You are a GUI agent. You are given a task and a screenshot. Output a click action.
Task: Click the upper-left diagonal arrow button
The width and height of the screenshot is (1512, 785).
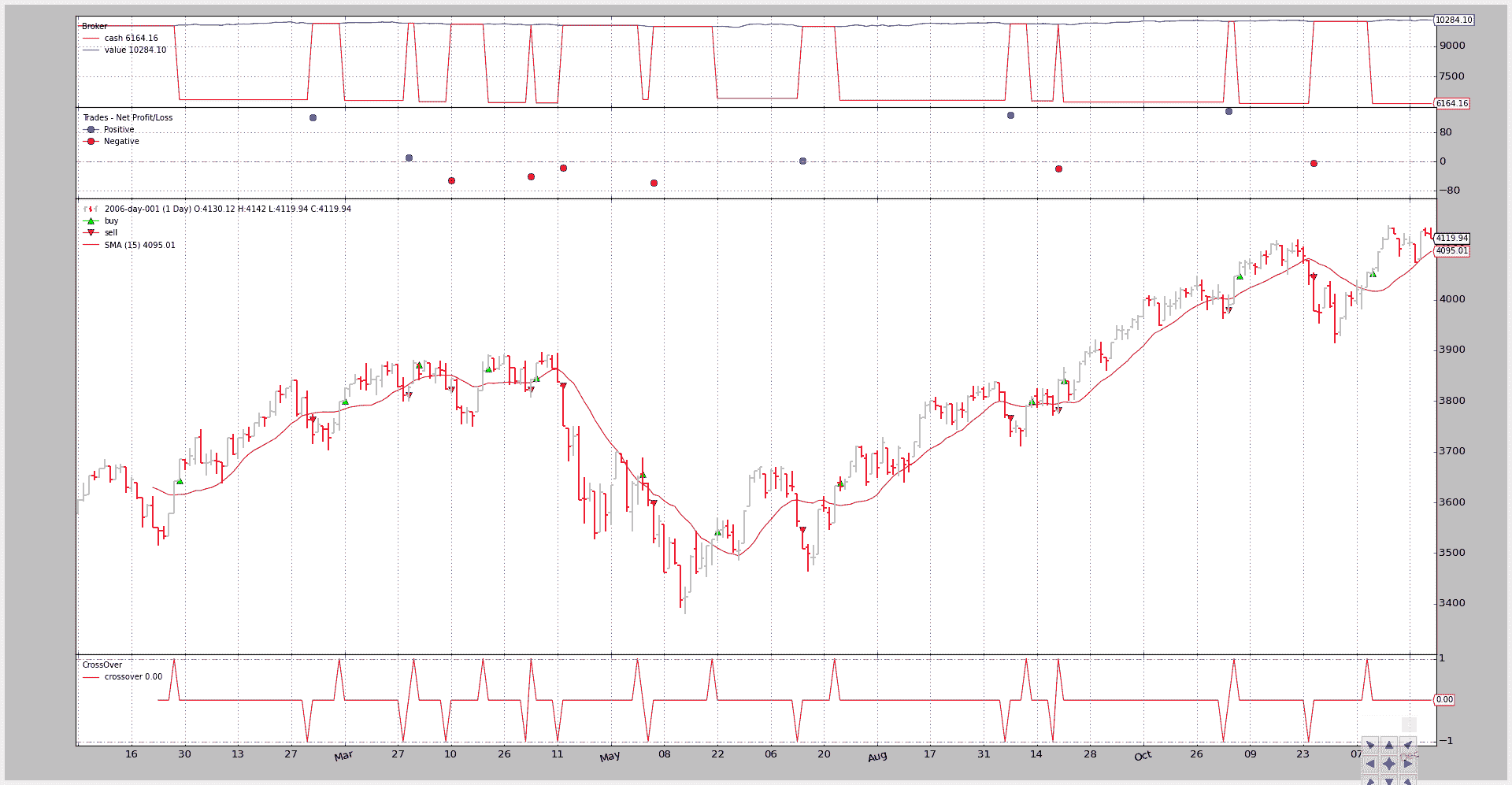pyautogui.click(x=1370, y=745)
